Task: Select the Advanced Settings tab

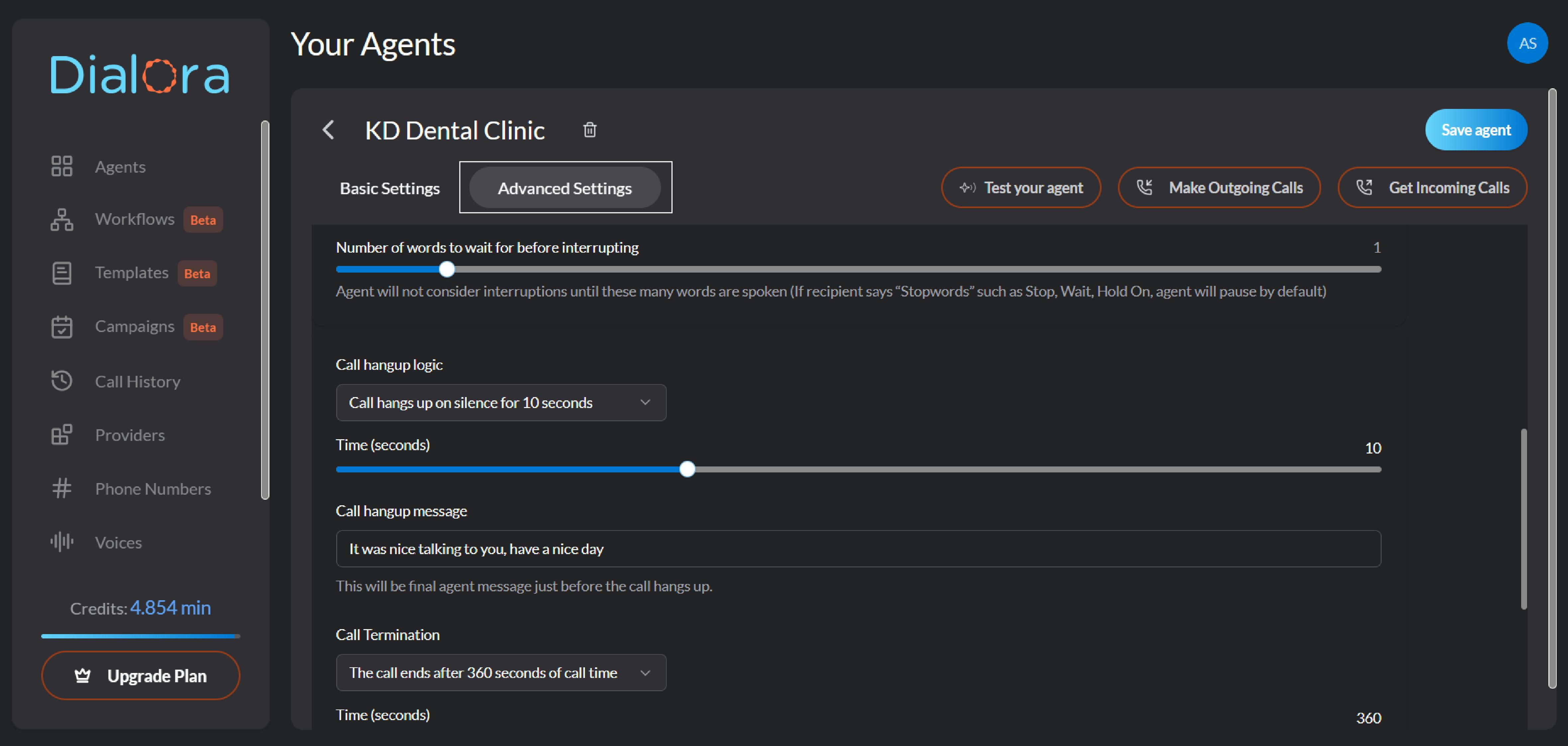Action: click(564, 187)
